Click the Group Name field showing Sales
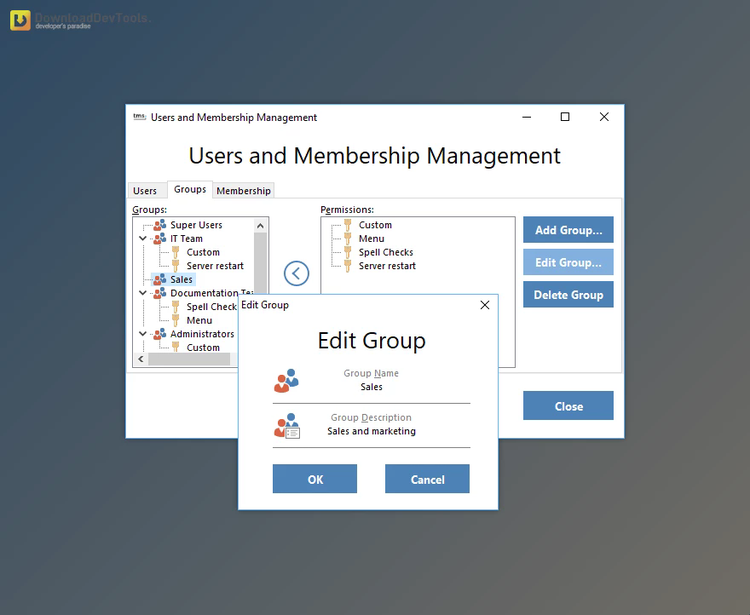This screenshot has width=750, height=615. (x=371, y=387)
